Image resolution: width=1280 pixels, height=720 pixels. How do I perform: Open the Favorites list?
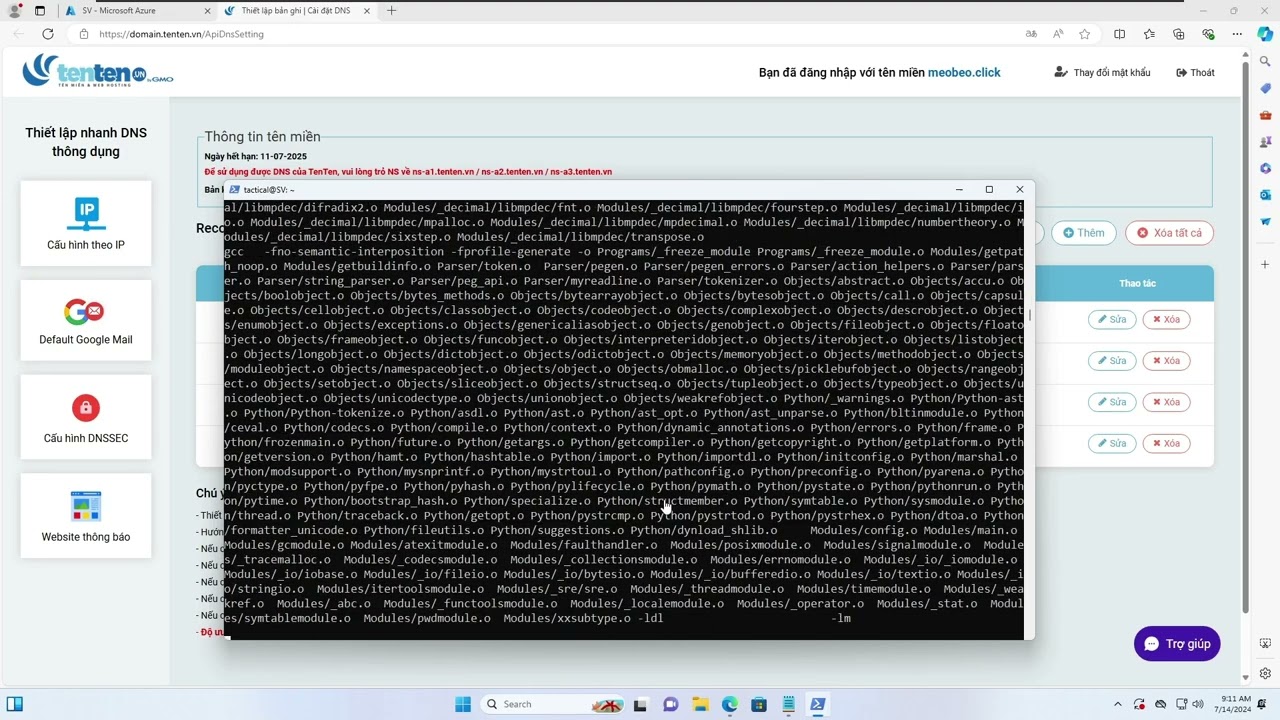pyautogui.click(x=1149, y=34)
